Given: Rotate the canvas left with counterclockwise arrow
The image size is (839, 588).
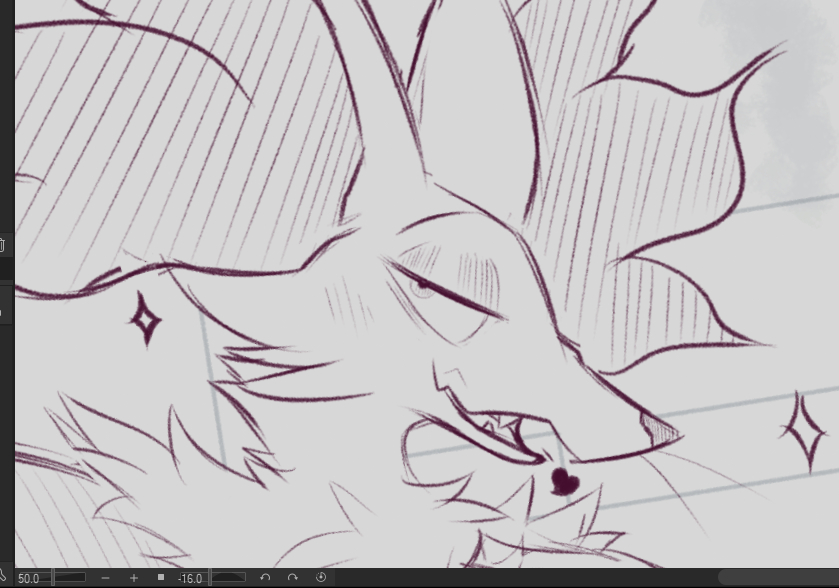Looking at the screenshot, I should point(265,578).
